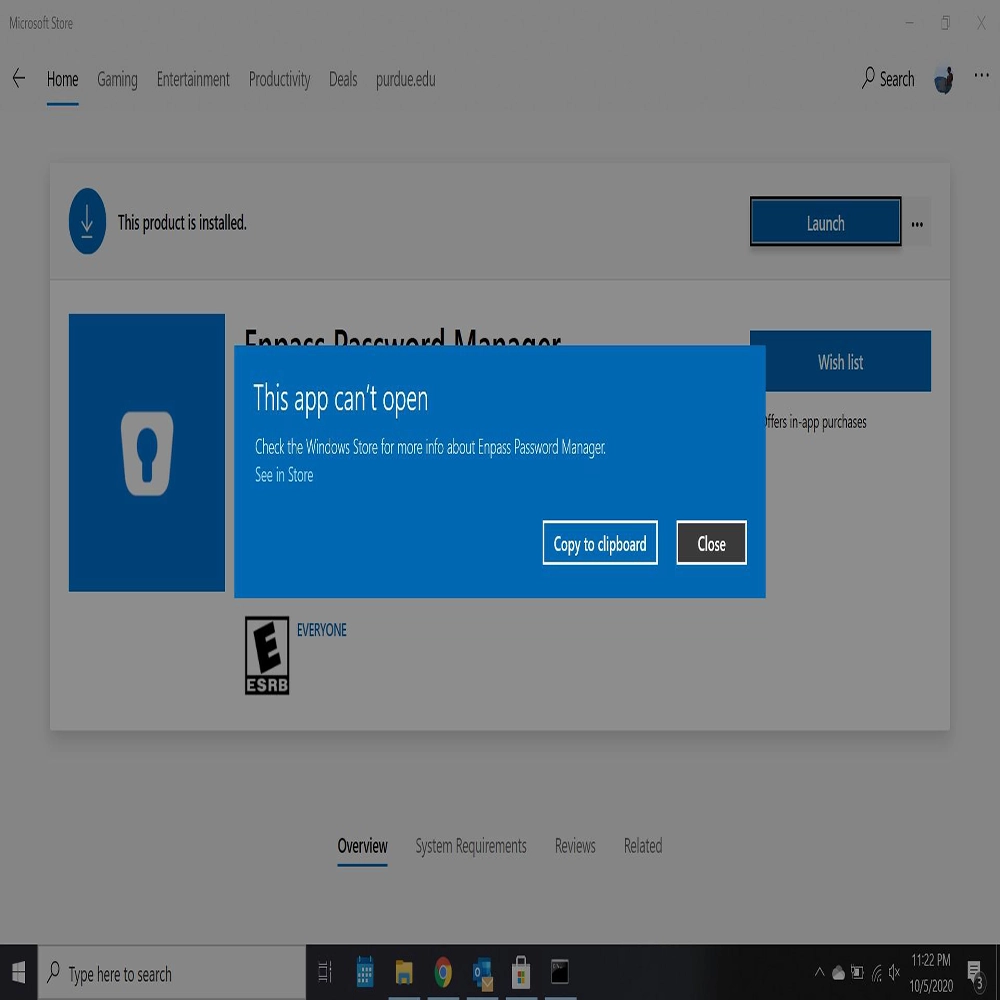
Task: Close the This app can't open dialog
Action: click(711, 543)
